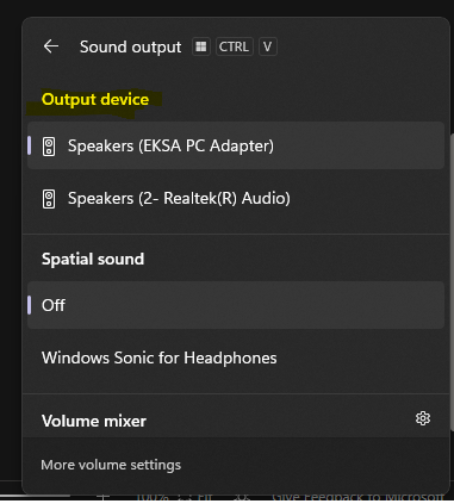The image size is (454, 501).
Task: Click the 100% zoom indicator
Action: (153, 497)
